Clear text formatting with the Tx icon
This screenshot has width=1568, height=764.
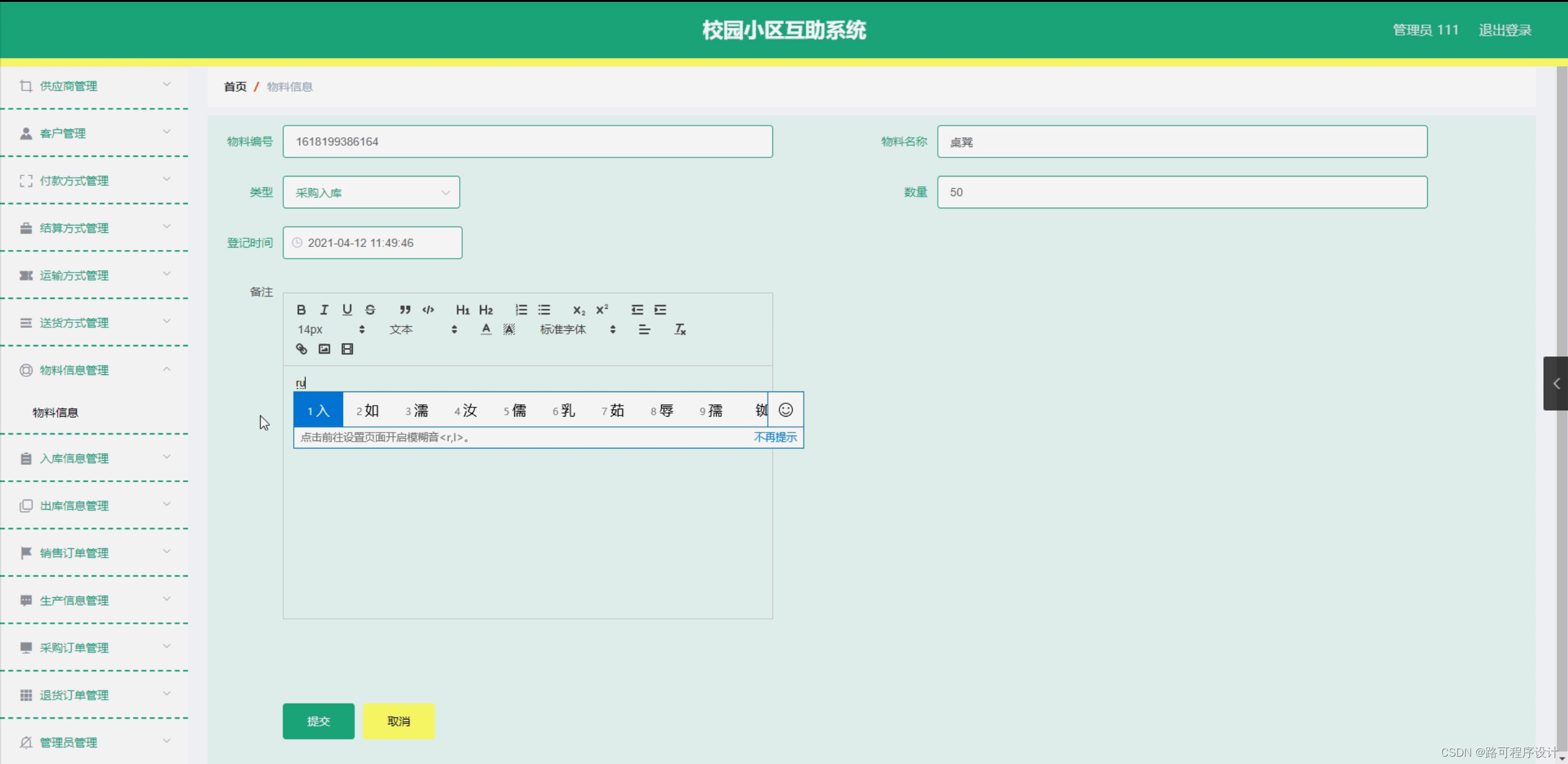coord(679,329)
